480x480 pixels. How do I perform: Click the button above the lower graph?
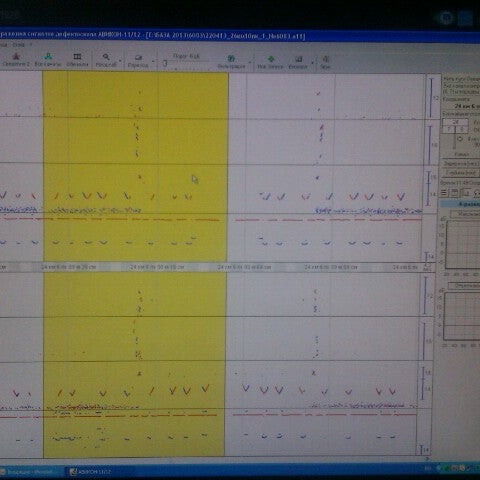point(465,286)
